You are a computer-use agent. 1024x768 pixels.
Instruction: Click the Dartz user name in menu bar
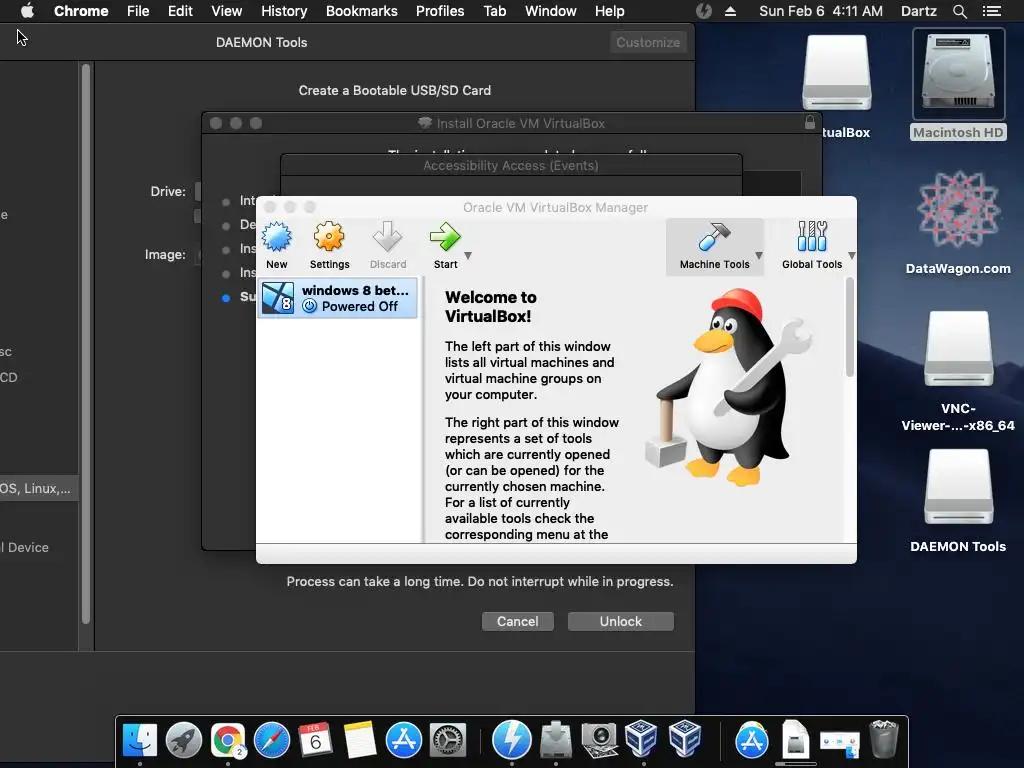[919, 11]
